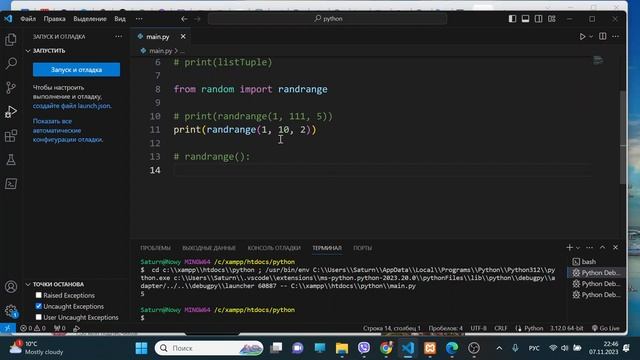Open the Manage gear icon

[11, 311]
